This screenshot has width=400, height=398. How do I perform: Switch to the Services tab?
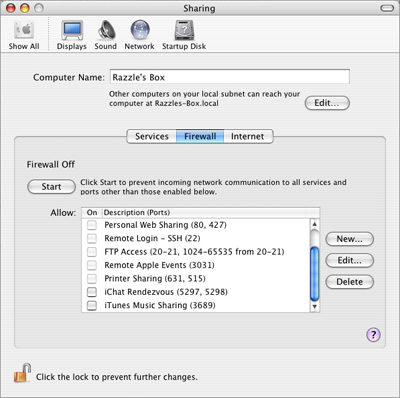[x=152, y=136]
